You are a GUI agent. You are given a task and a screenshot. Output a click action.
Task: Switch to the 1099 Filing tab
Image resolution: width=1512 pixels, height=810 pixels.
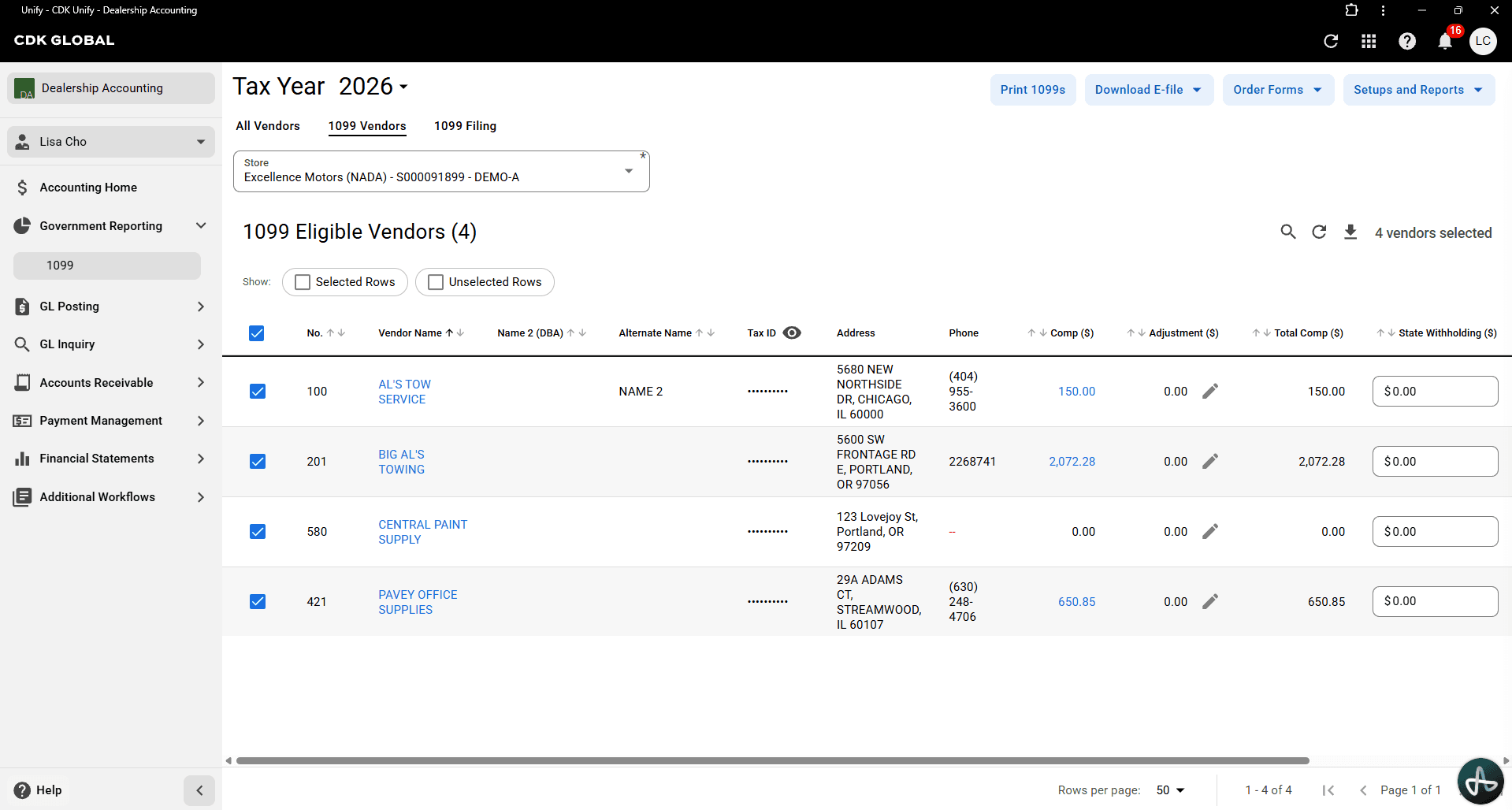465,126
